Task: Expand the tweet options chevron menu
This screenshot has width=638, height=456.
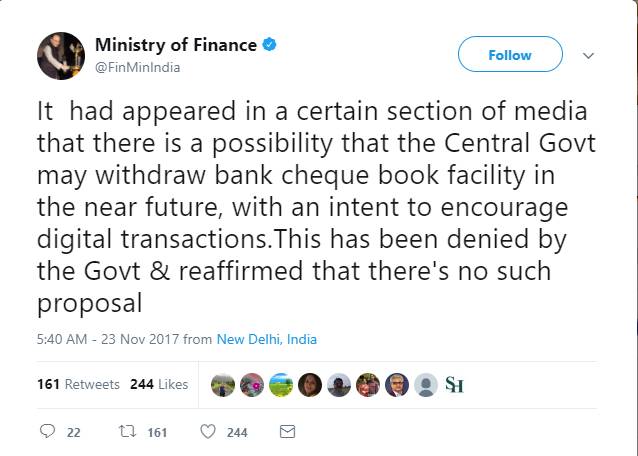Action: (588, 55)
